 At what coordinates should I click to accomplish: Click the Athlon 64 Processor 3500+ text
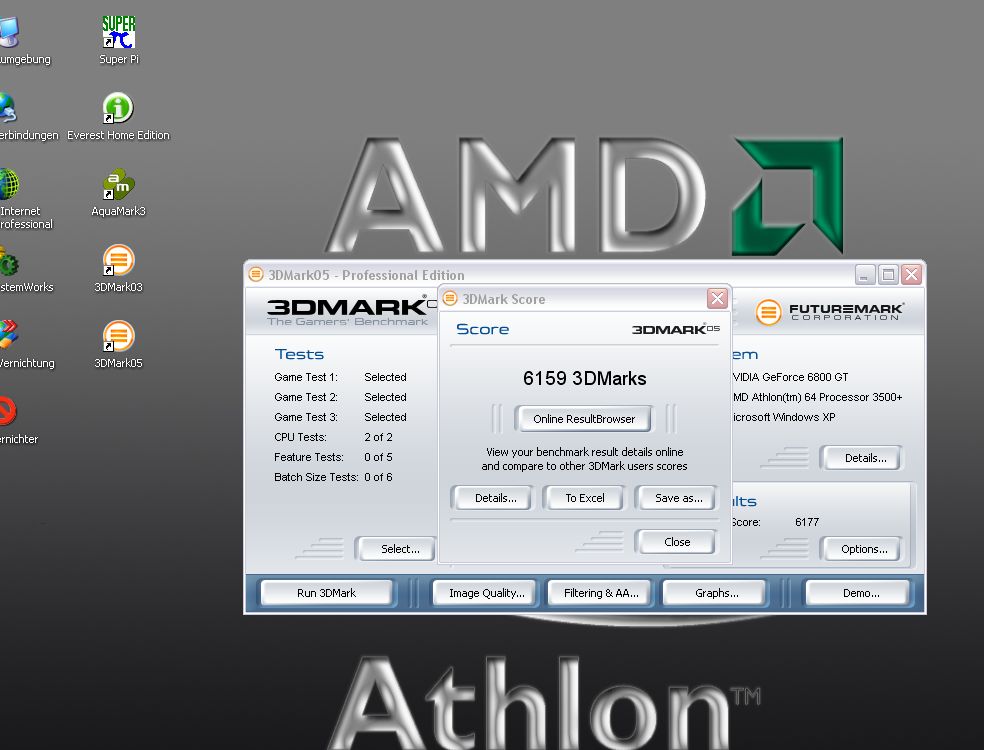tap(817, 397)
